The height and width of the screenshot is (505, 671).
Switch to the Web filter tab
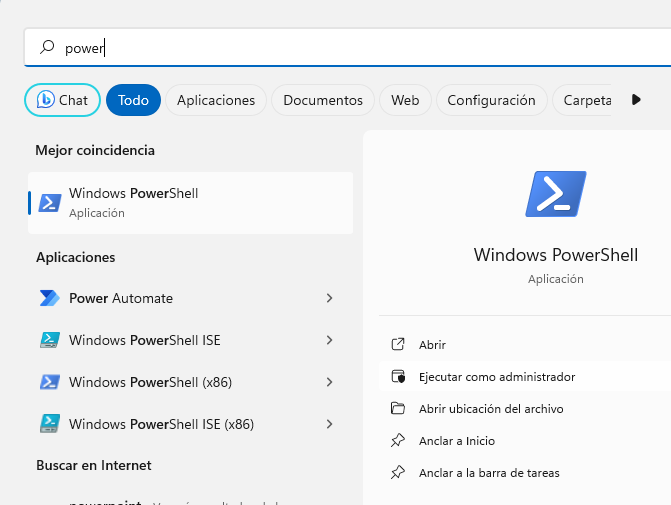[x=405, y=100]
